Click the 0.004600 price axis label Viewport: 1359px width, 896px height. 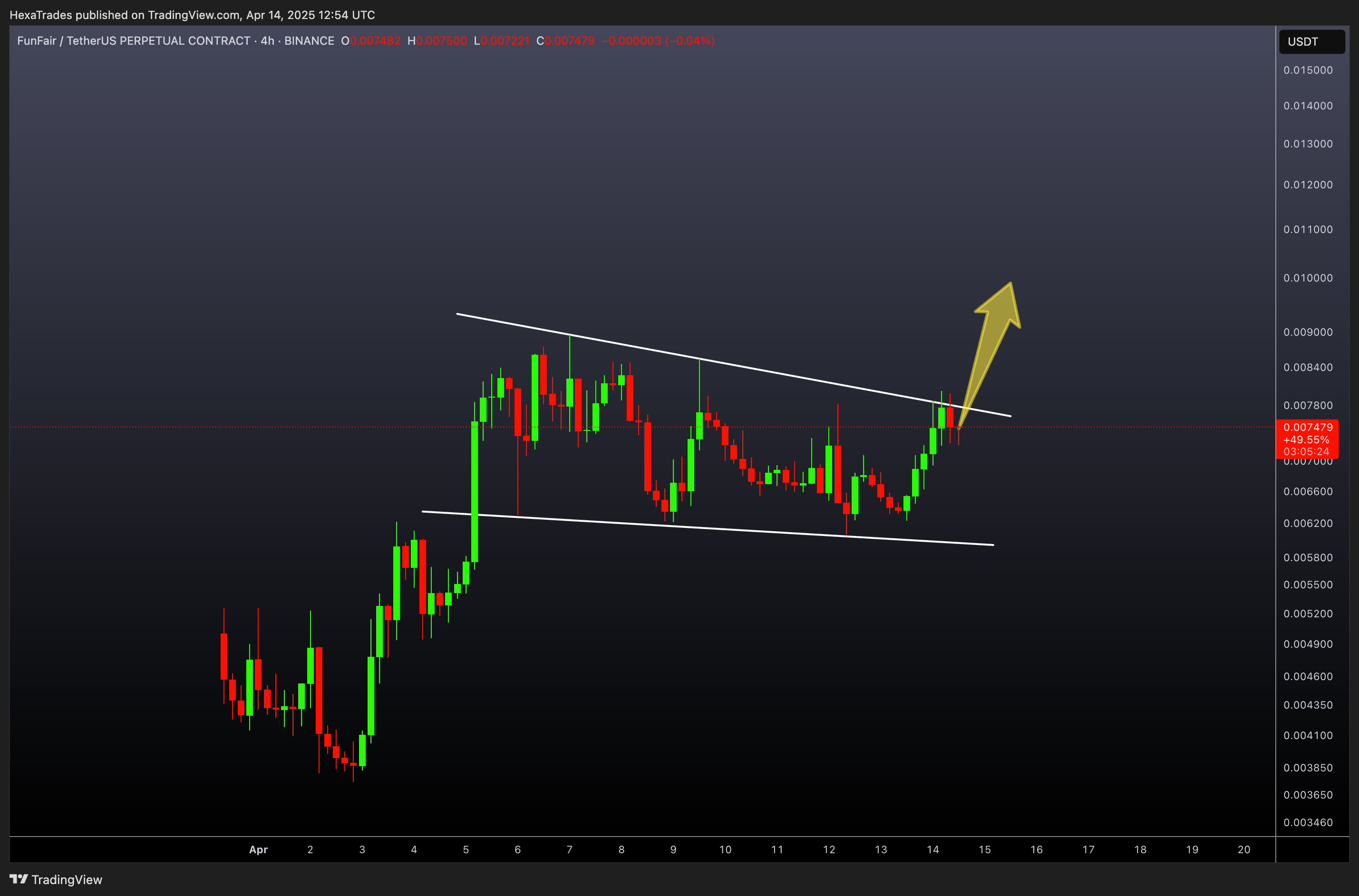1308,677
